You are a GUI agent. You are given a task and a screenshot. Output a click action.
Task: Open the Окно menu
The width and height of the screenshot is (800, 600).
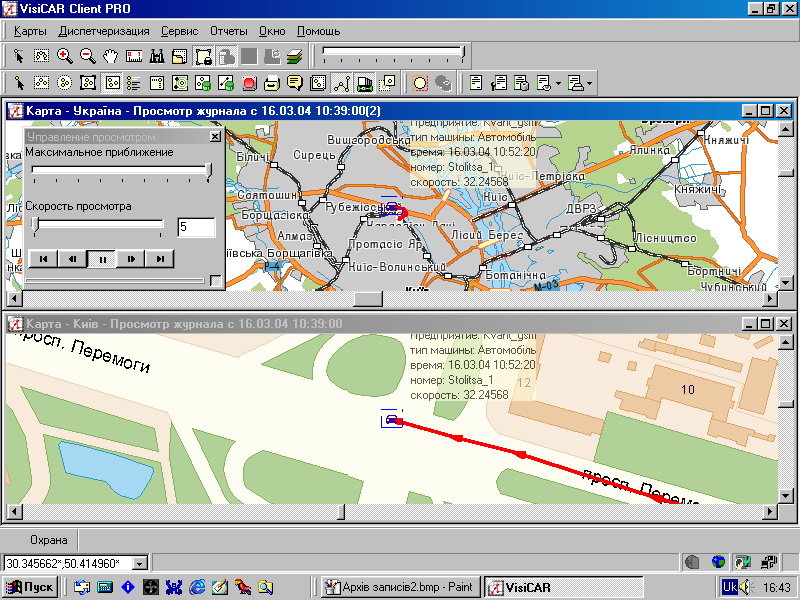(272, 31)
